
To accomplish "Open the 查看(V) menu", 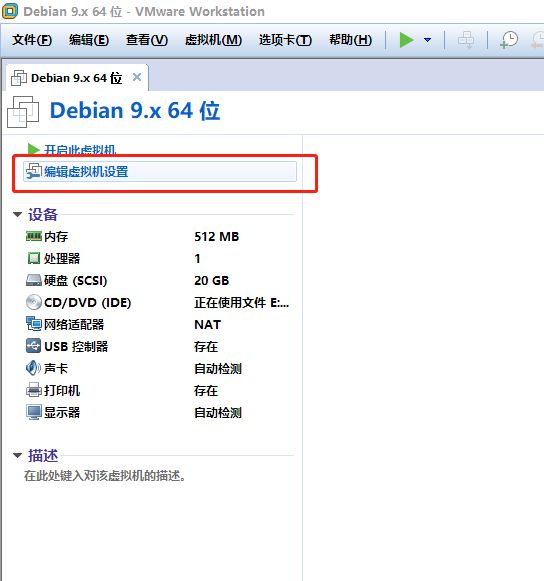I will point(147,40).
